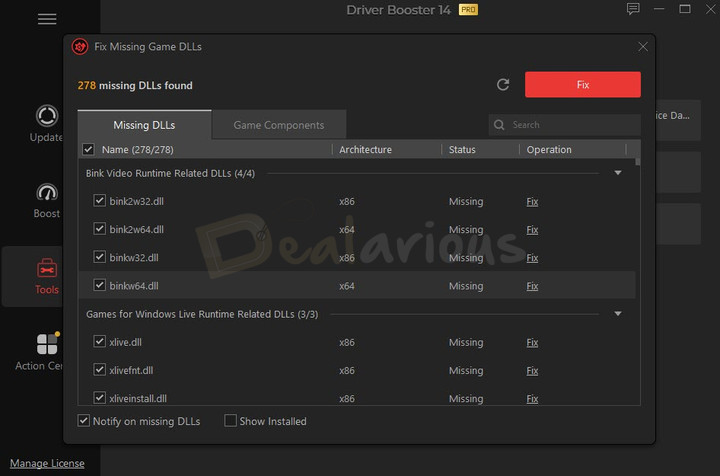Click the feedback chat icon in title bar
The image size is (720, 476).
point(633,9)
